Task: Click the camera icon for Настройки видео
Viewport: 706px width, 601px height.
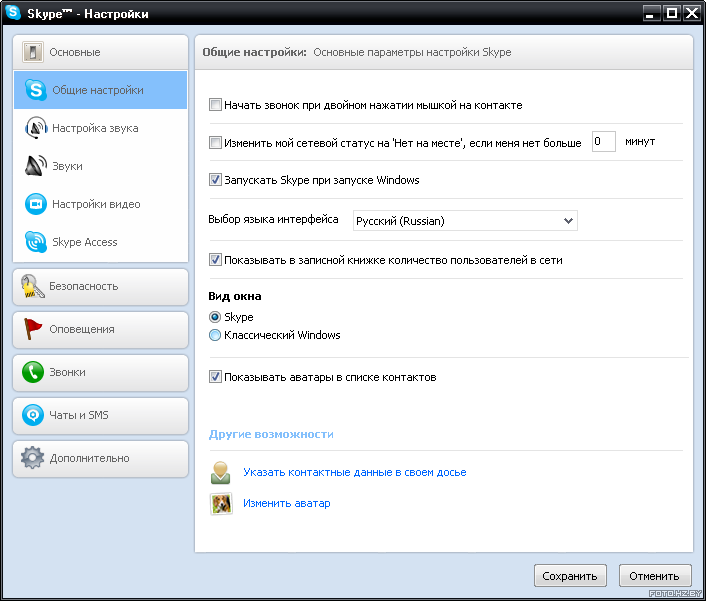Action: [x=36, y=204]
